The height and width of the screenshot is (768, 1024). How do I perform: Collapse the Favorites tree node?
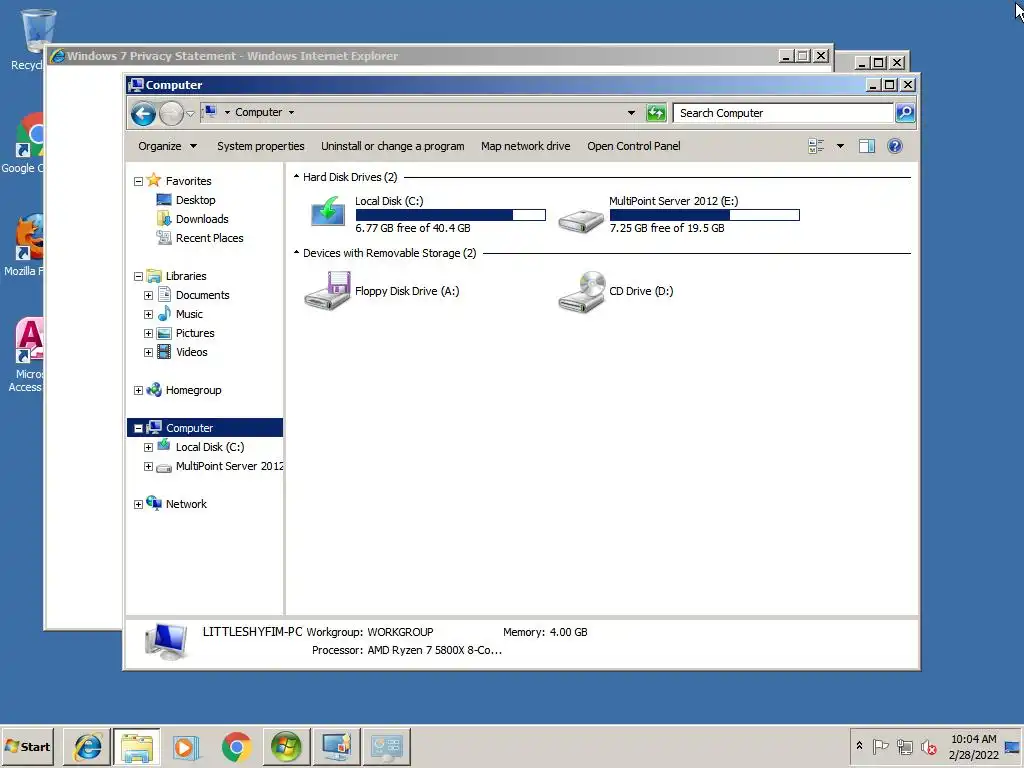[138, 182]
